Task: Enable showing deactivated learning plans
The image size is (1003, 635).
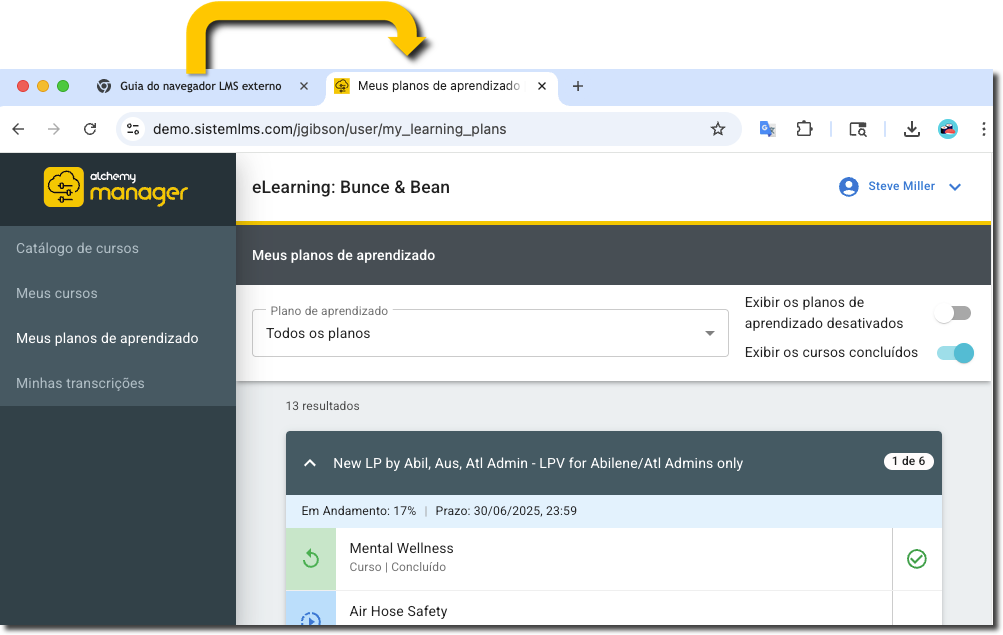Action: pos(952,313)
